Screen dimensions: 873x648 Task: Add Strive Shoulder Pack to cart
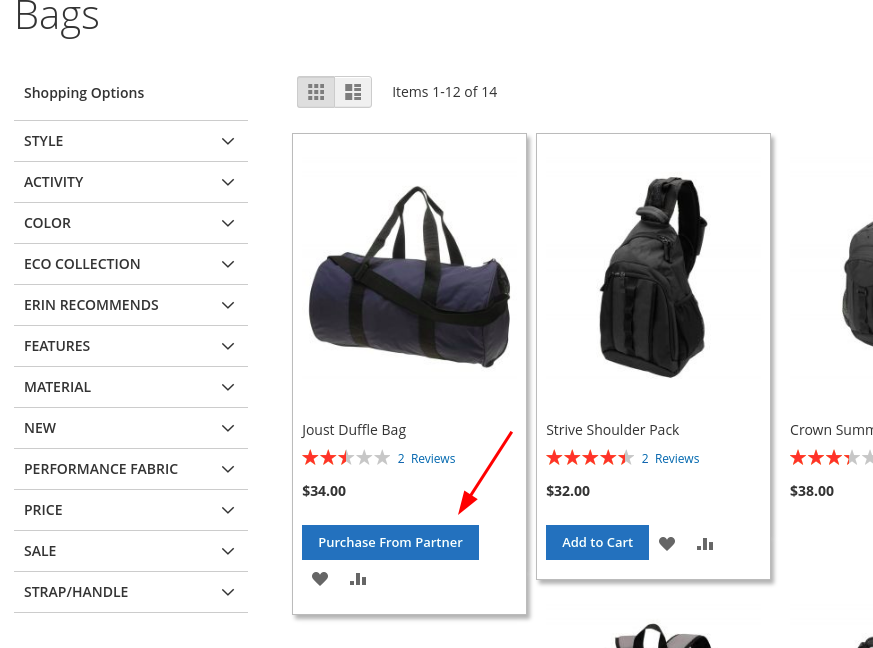click(597, 542)
